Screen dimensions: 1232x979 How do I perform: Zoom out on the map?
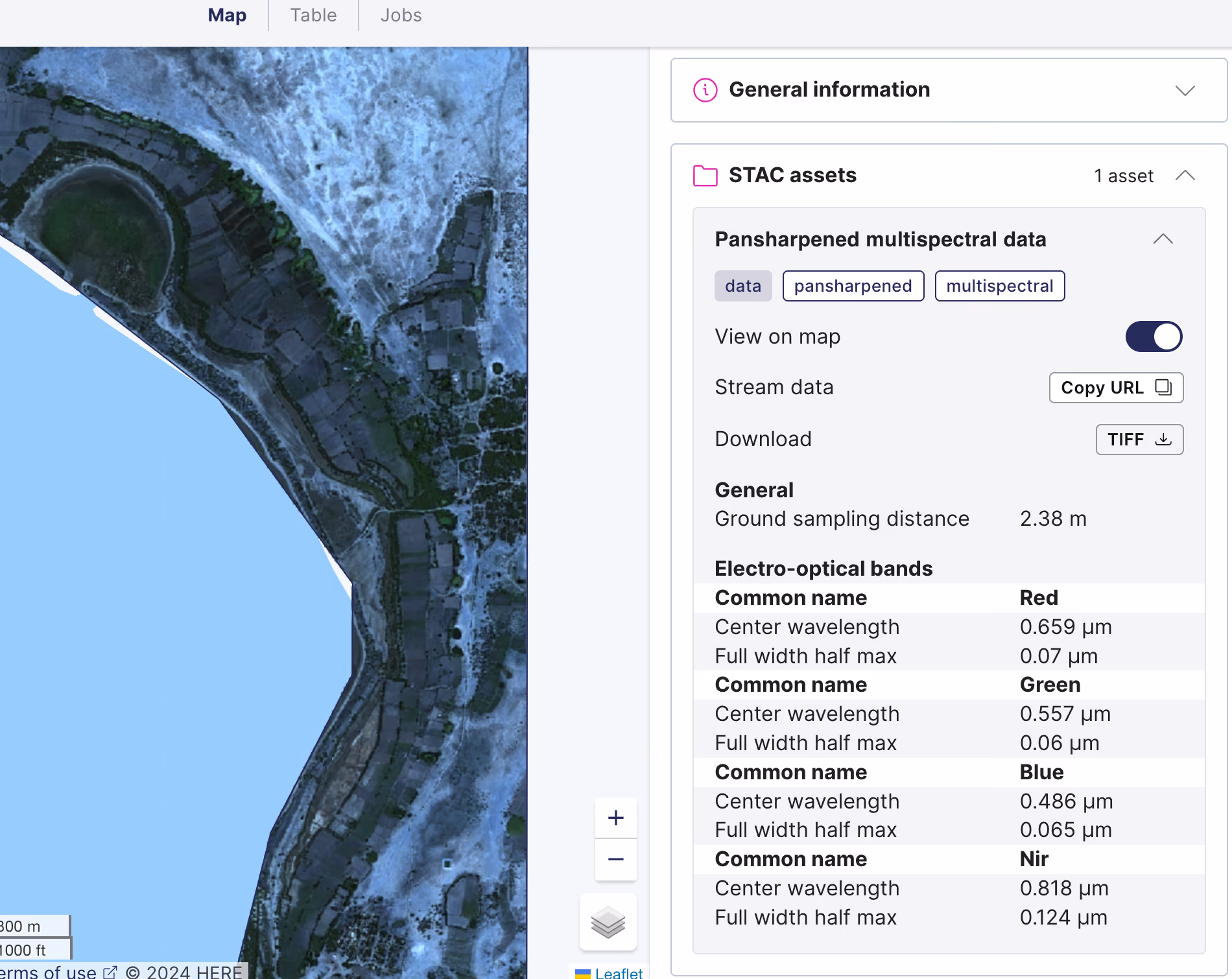pos(616,860)
